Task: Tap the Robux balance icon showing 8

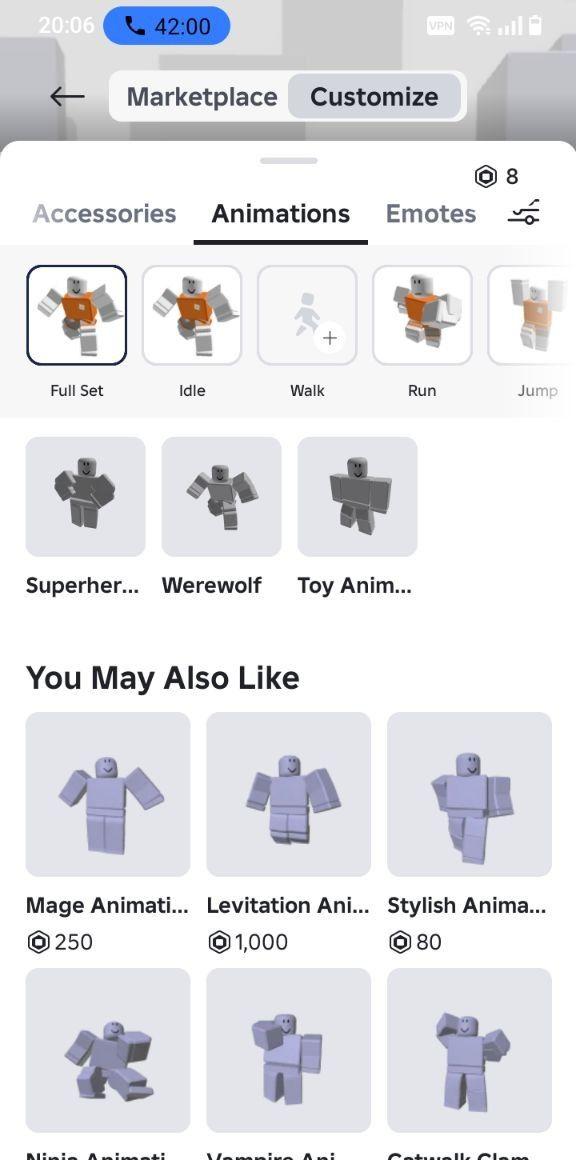Action: click(496, 176)
